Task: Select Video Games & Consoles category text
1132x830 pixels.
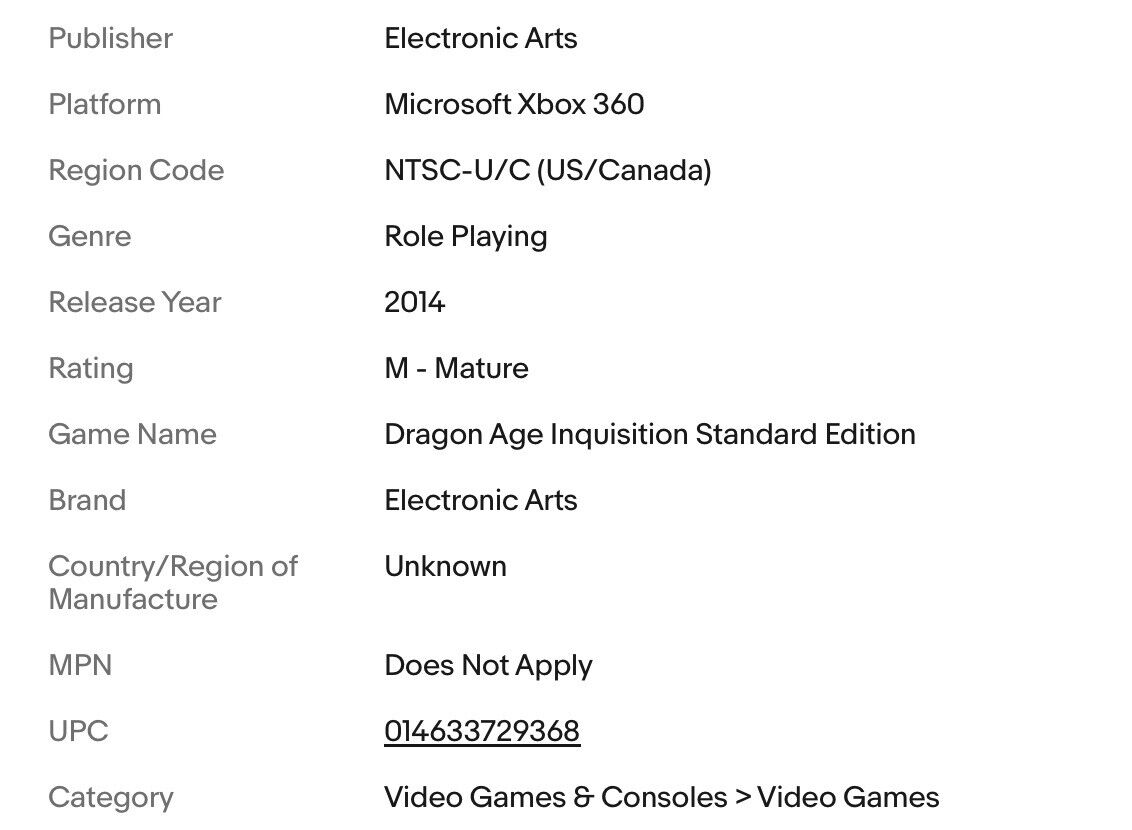Action: tap(556, 798)
